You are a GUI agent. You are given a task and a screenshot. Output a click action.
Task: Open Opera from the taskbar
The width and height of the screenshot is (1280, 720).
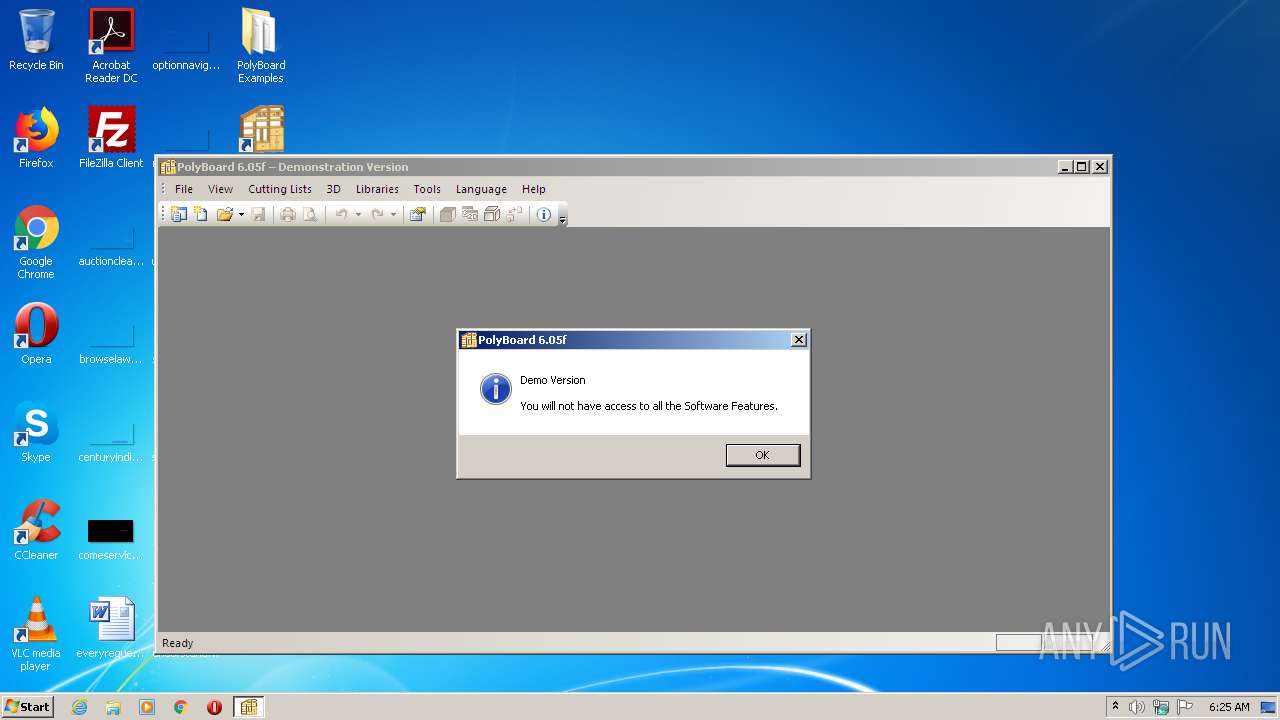[214, 707]
